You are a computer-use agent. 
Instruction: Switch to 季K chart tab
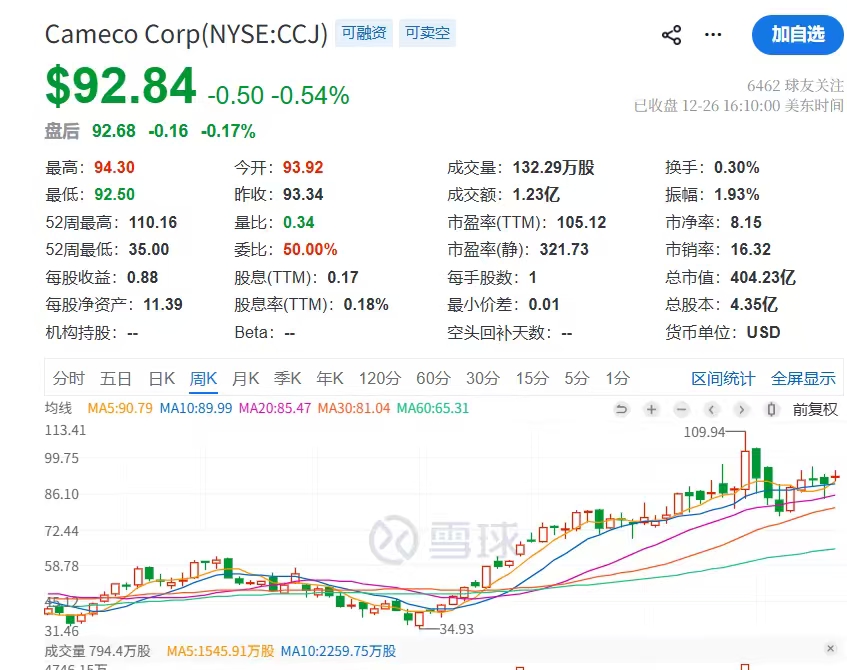coord(287,378)
